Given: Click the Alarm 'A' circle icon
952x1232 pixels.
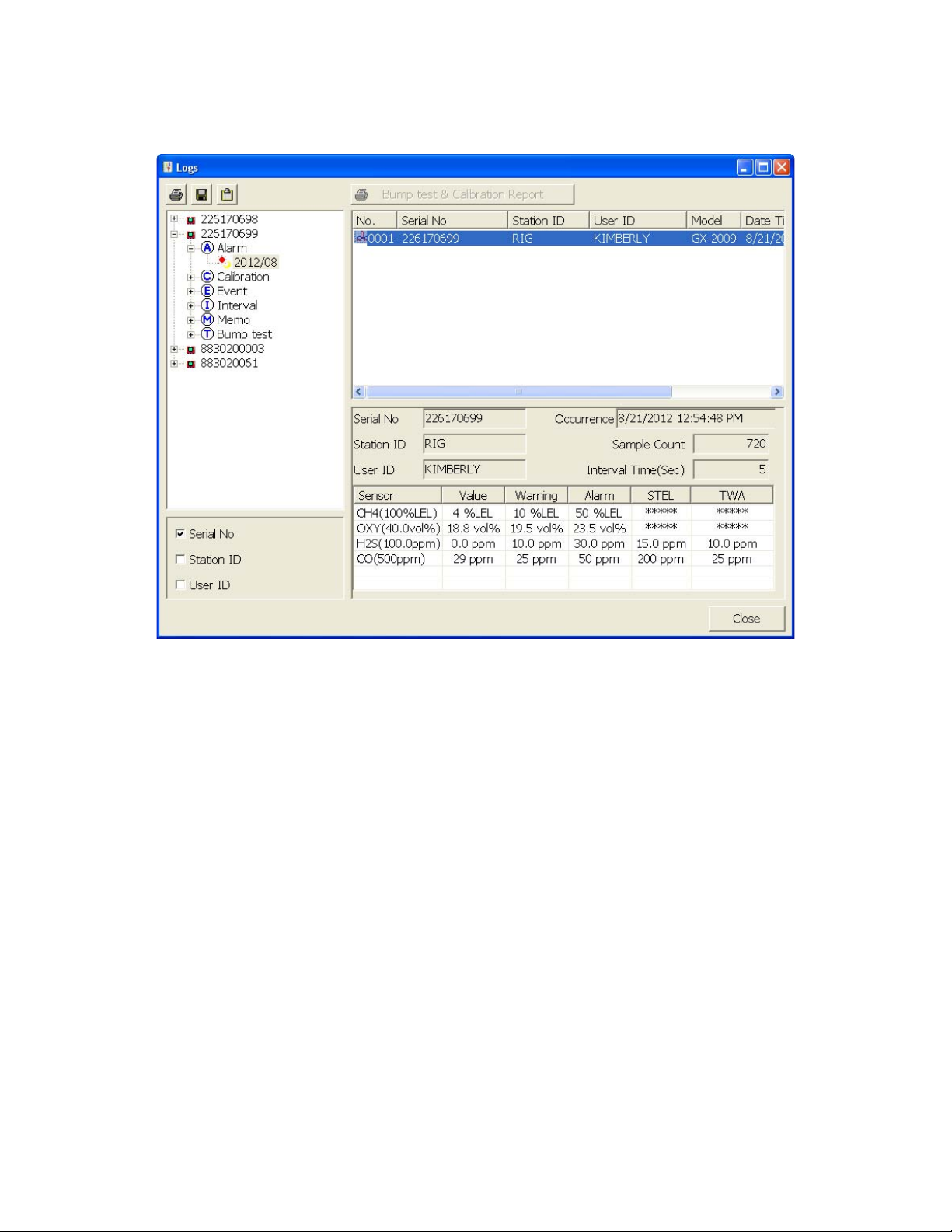Looking at the screenshot, I should [x=207, y=248].
